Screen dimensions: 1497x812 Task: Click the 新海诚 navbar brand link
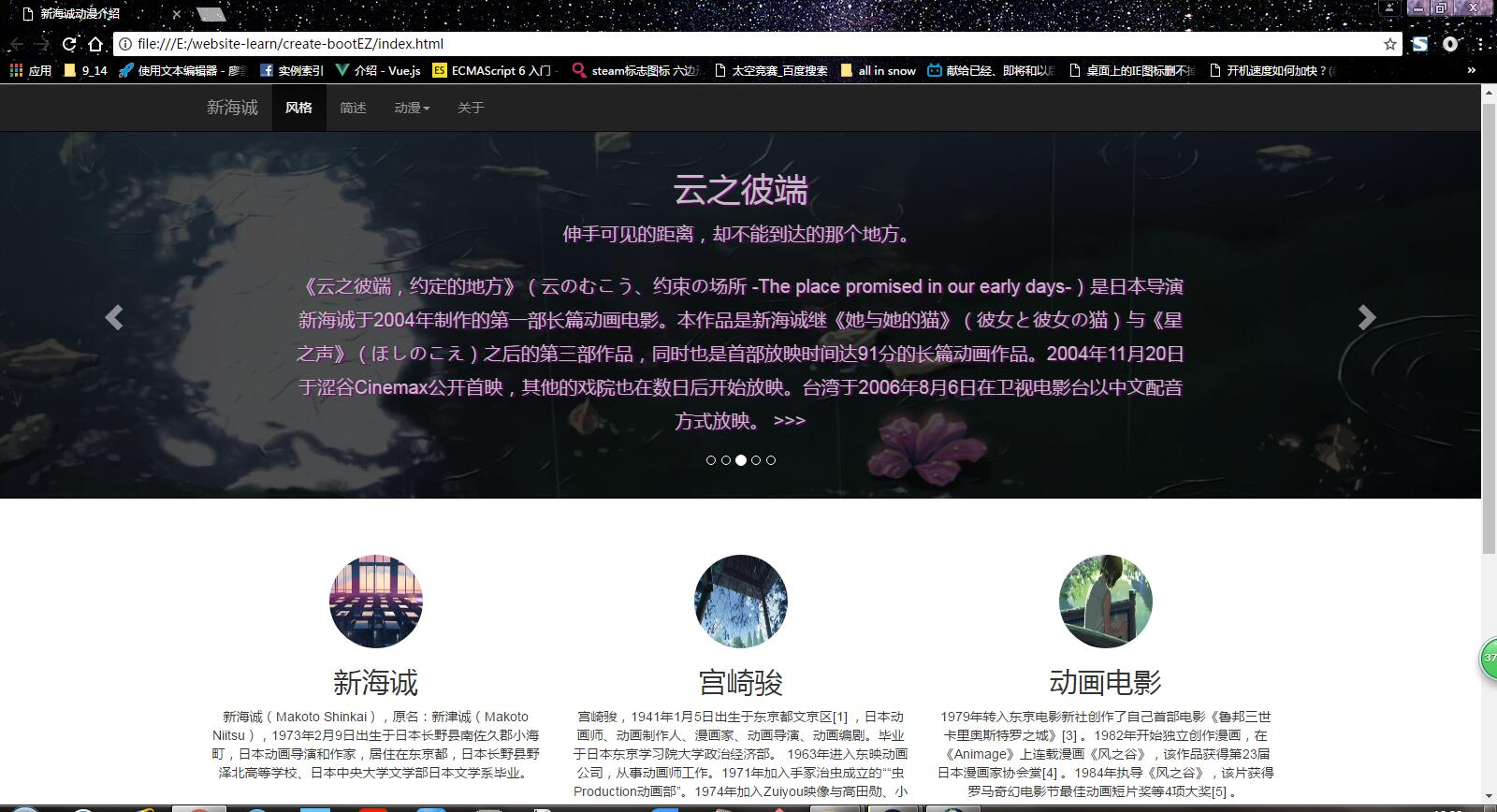tap(232, 108)
